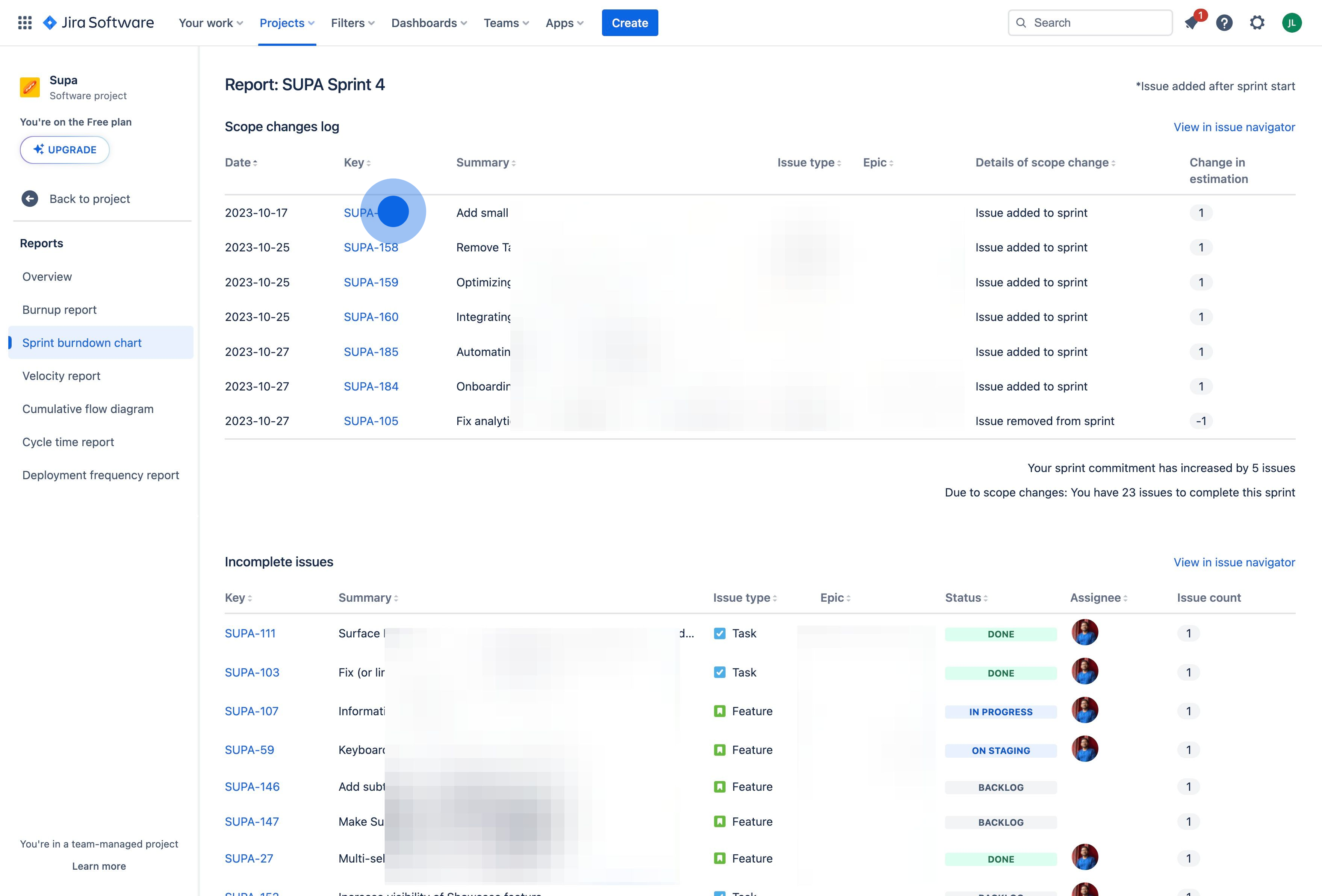Open the settings gear icon
This screenshot has height=896, width=1322.
pos(1257,23)
